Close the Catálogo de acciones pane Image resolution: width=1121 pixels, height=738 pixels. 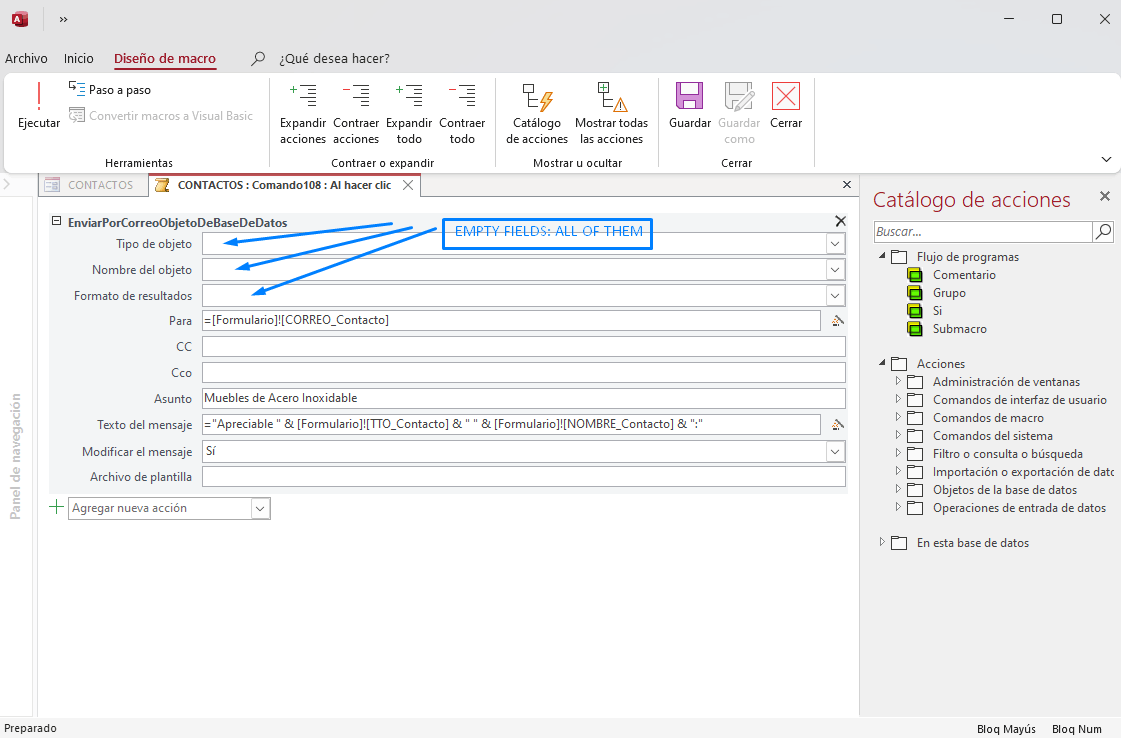point(1105,196)
